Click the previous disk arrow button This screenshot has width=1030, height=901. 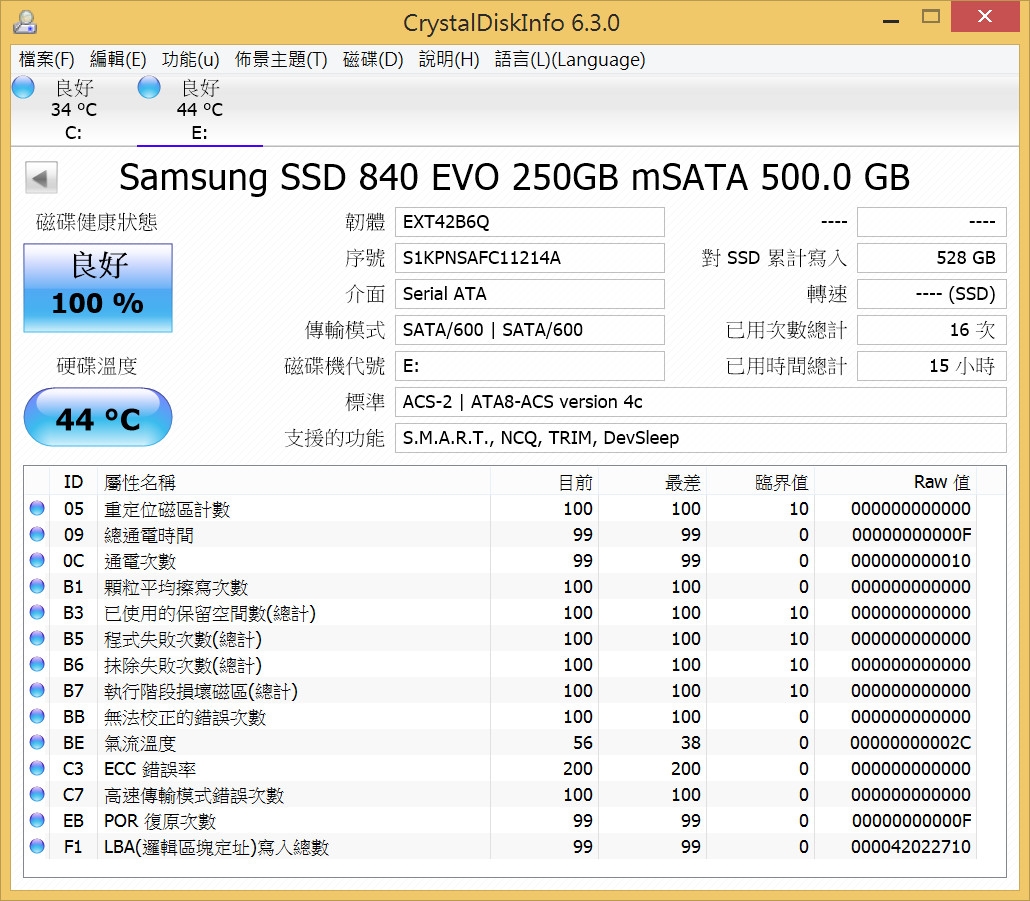point(41,178)
